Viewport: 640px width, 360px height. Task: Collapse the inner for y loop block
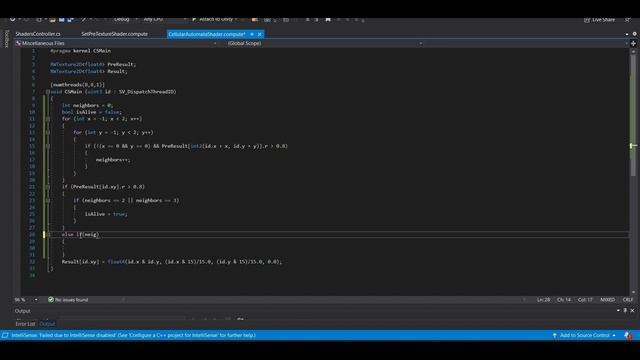tap(48, 132)
